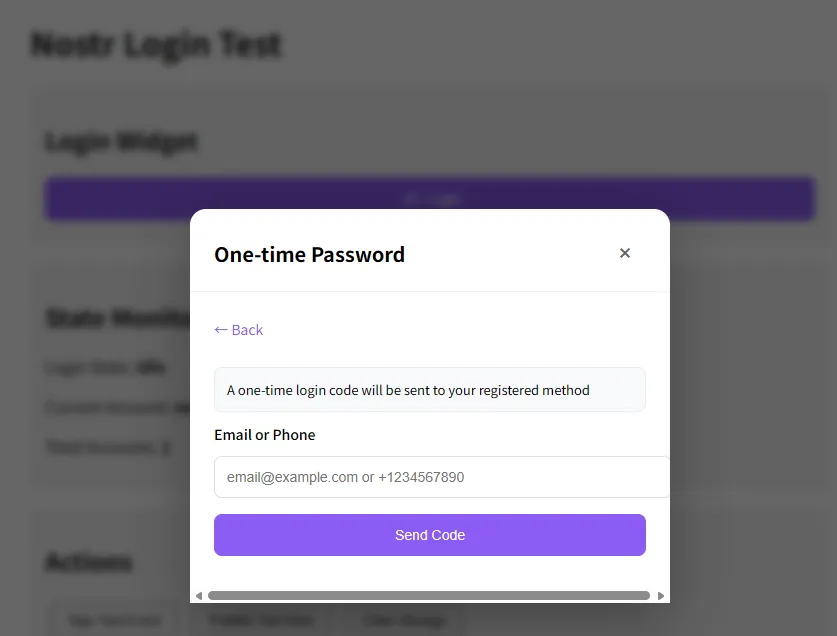Click the dialog's horizontal scrollbar thumb
Screen dimensions: 837x636
pyautogui.click(x=428, y=596)
